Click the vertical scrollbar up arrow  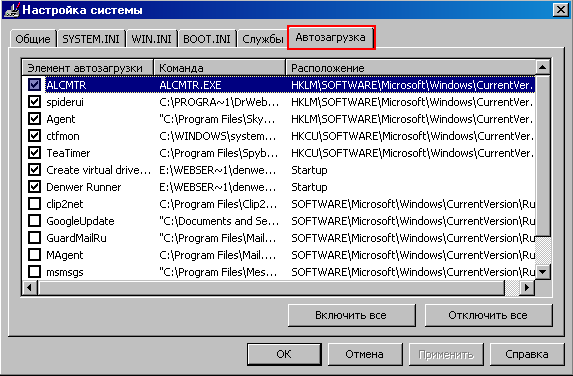(543, 67)
